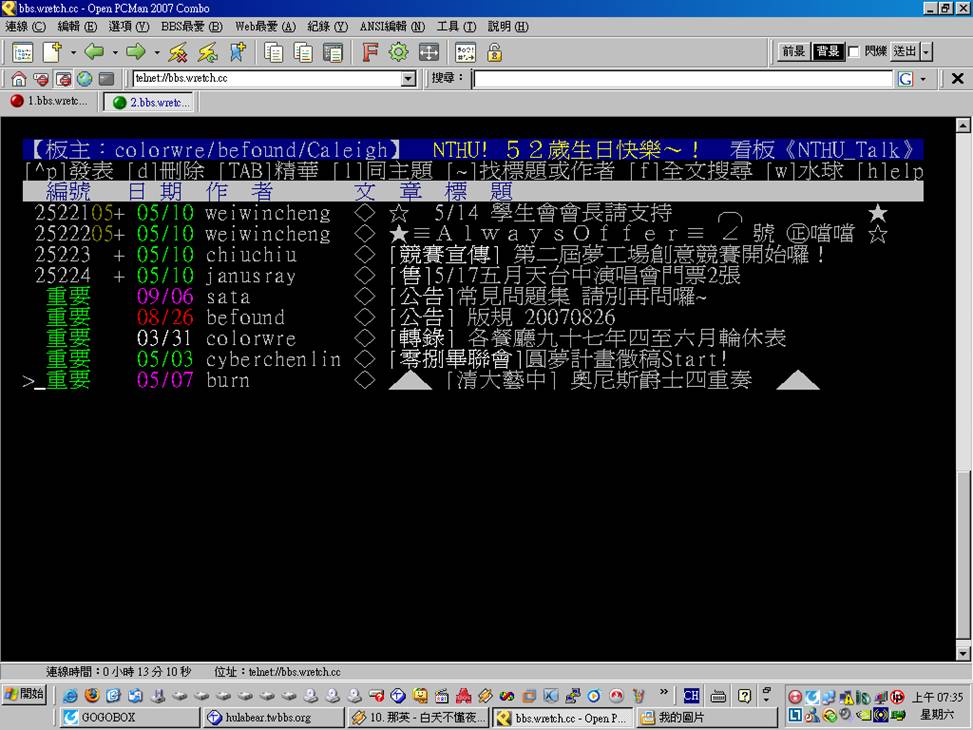The height and width of the screenshot is (730, 973).
Task: Switch to the 1.bbs.wretch tab
Action: tap(49, 102)
